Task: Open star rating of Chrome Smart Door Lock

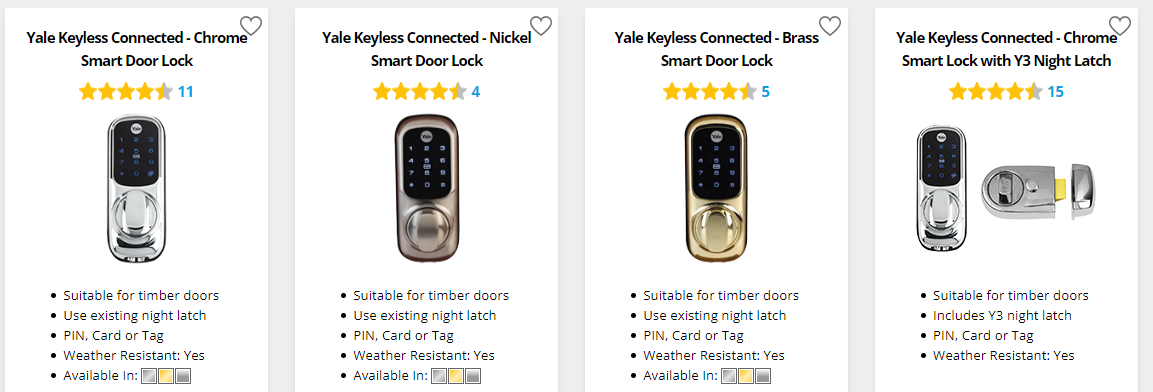Action: click(x=126, y=92)
